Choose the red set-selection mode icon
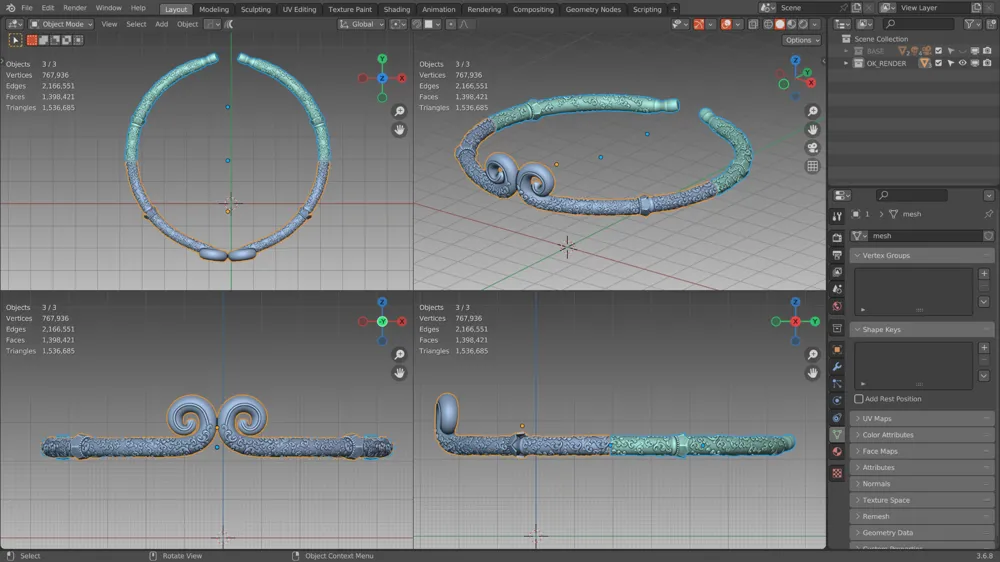1000x562 pixels. pyautogui.click(x=32, y=40)
